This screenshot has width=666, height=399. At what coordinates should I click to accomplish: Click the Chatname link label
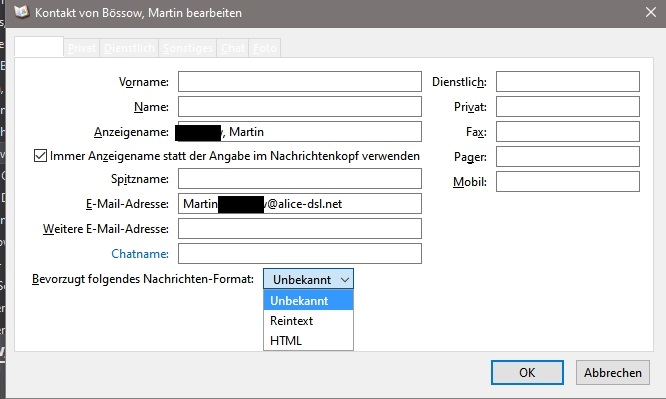(140, 254)
